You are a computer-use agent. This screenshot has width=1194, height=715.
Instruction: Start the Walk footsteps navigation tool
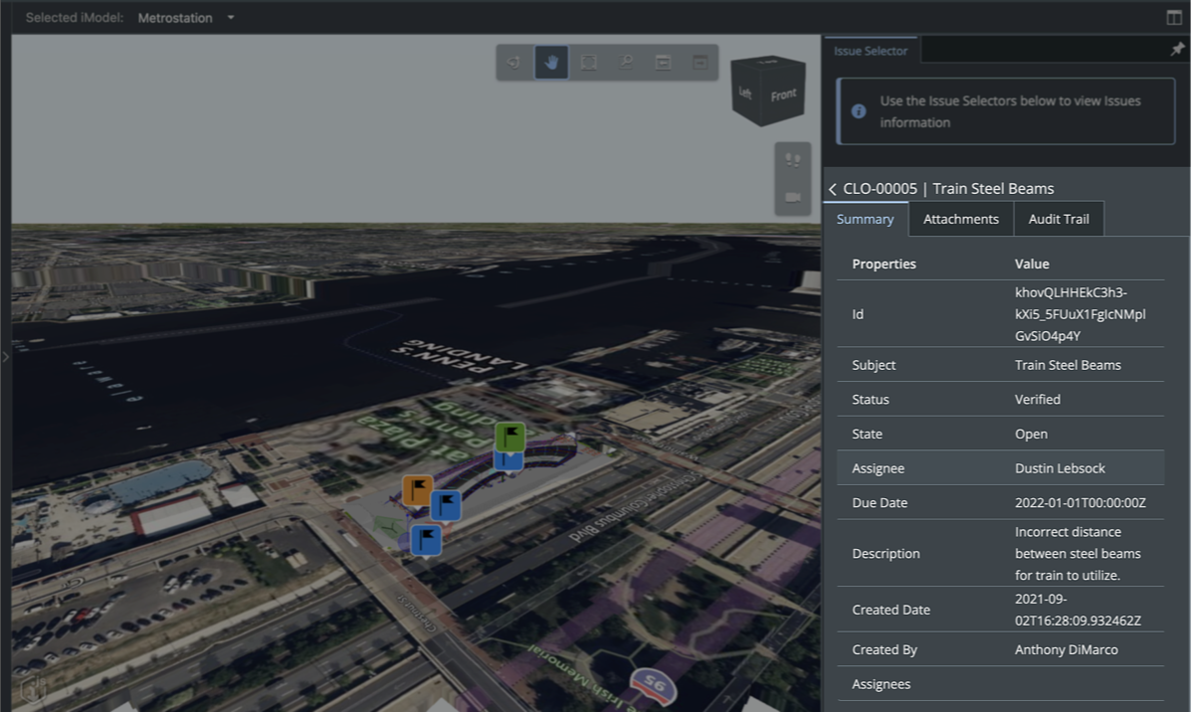pyautogui.click(x=793, y=160)
